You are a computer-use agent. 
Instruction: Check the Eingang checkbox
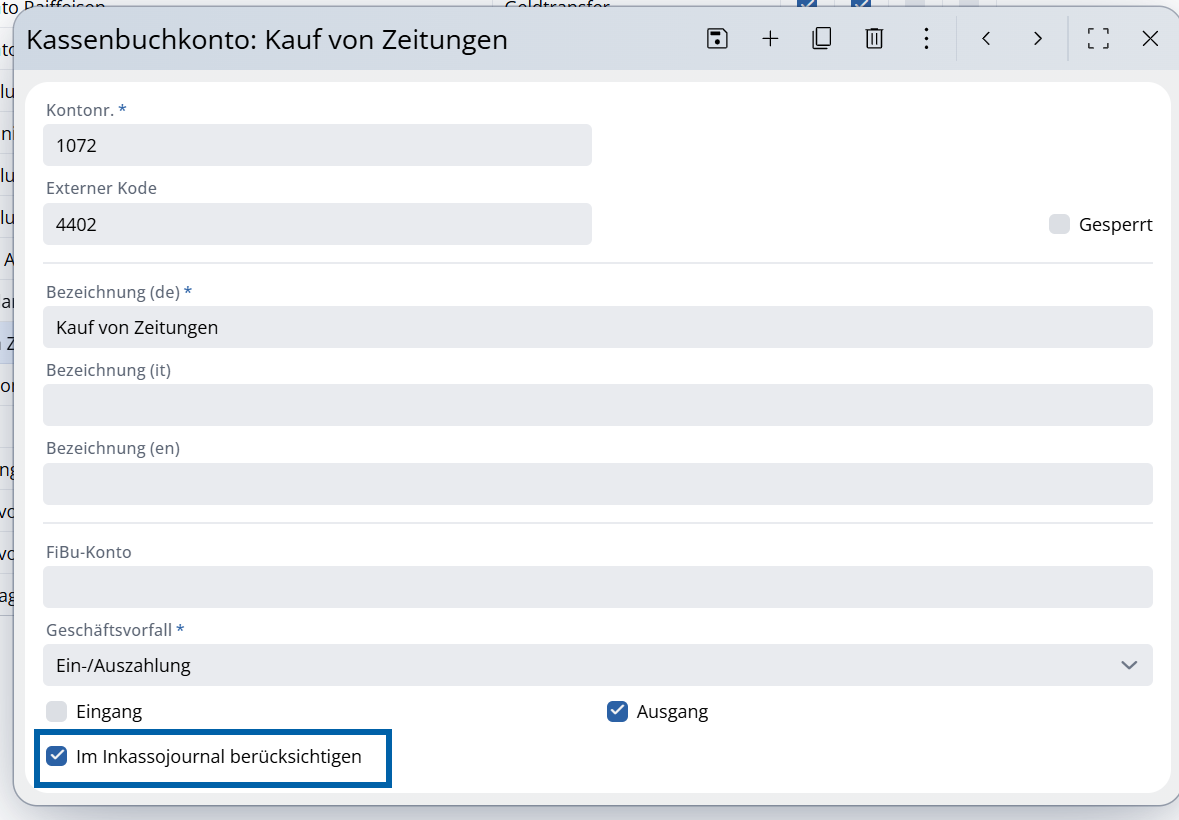click(x=57, y=711)
